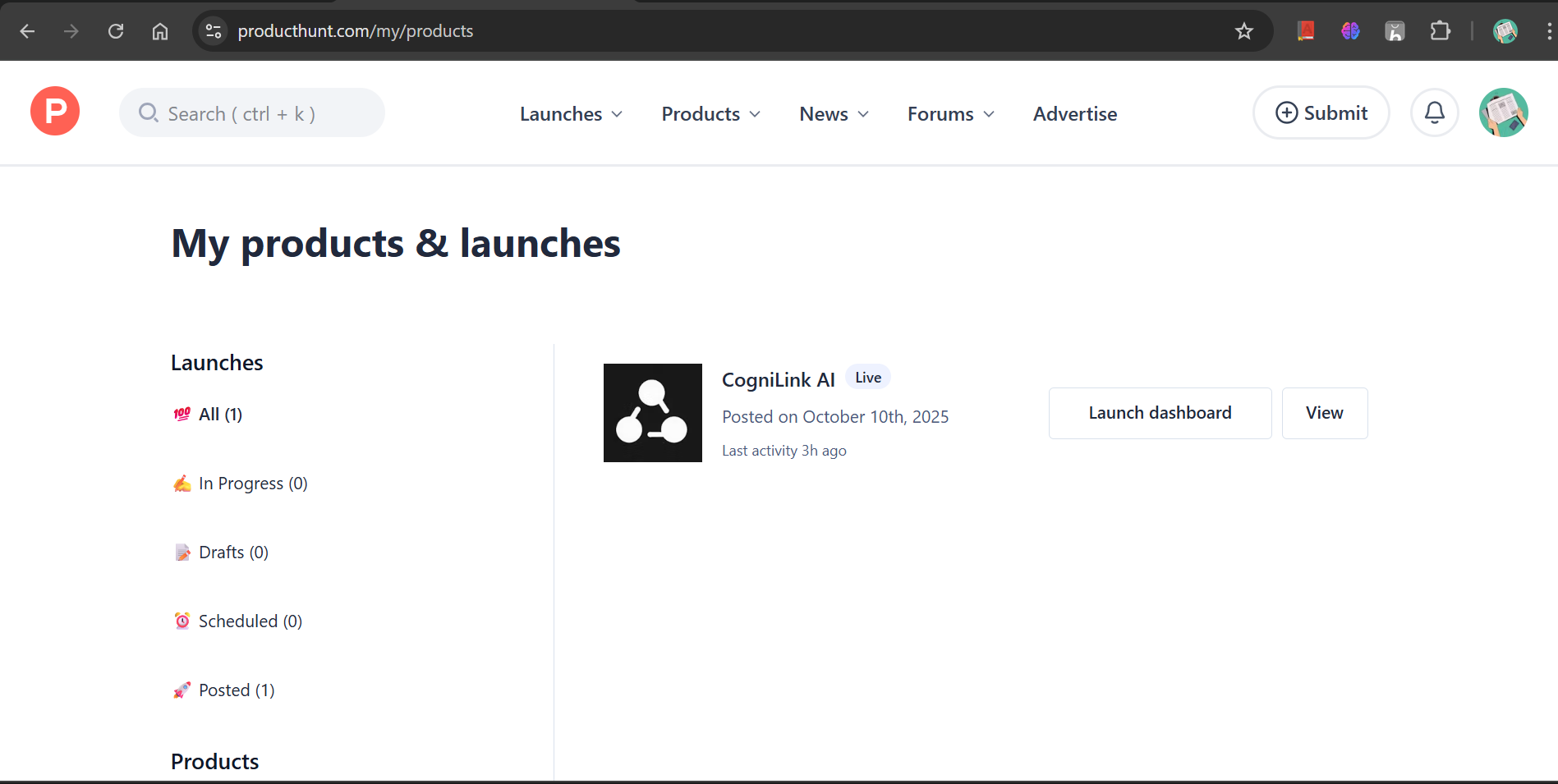Open the Advertise page
The image size is (1558, 784).
(1075, 114)
